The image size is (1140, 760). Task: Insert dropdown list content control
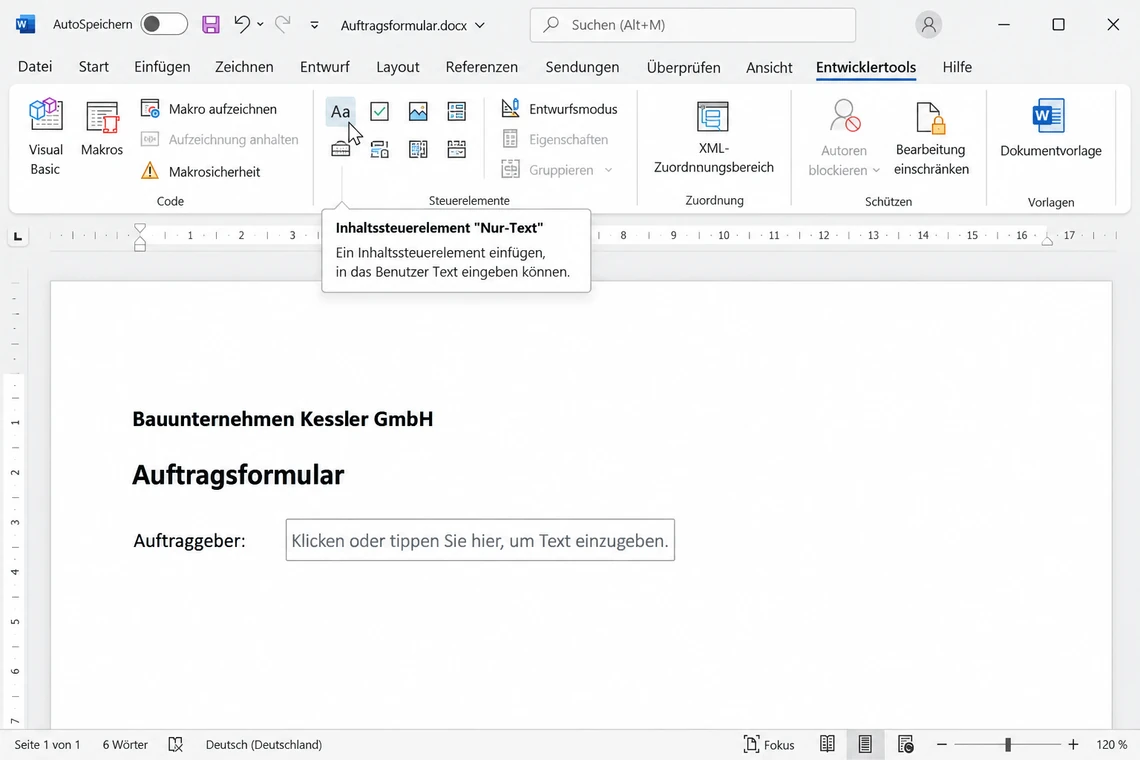pyautogui.click(x=418, y=150)
